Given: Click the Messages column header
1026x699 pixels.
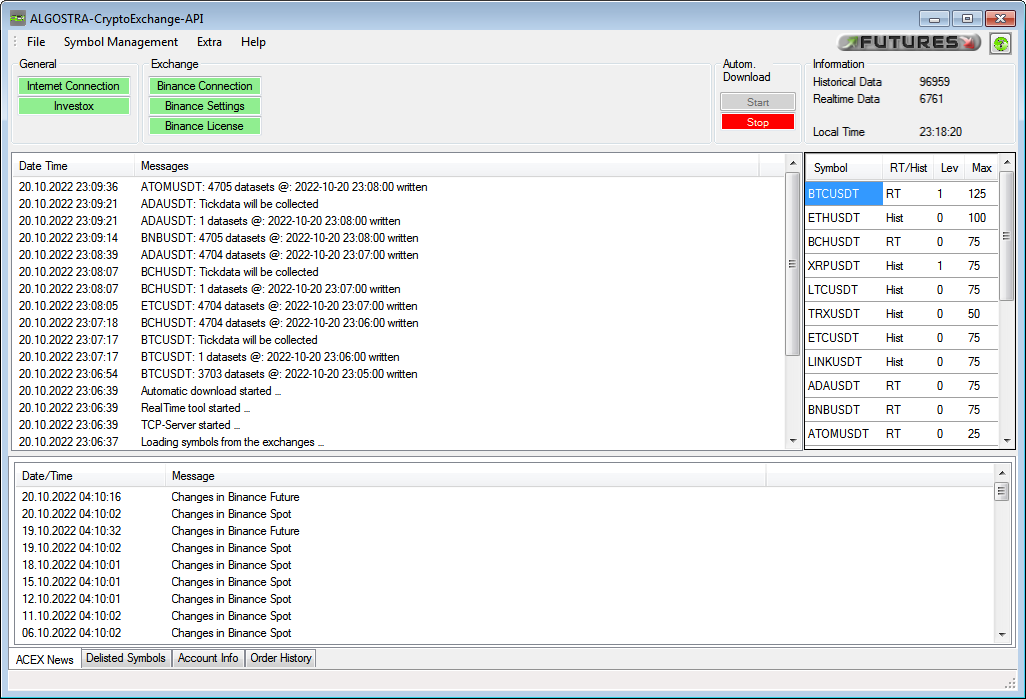Looking at the screenshot, I should point(446,166).
